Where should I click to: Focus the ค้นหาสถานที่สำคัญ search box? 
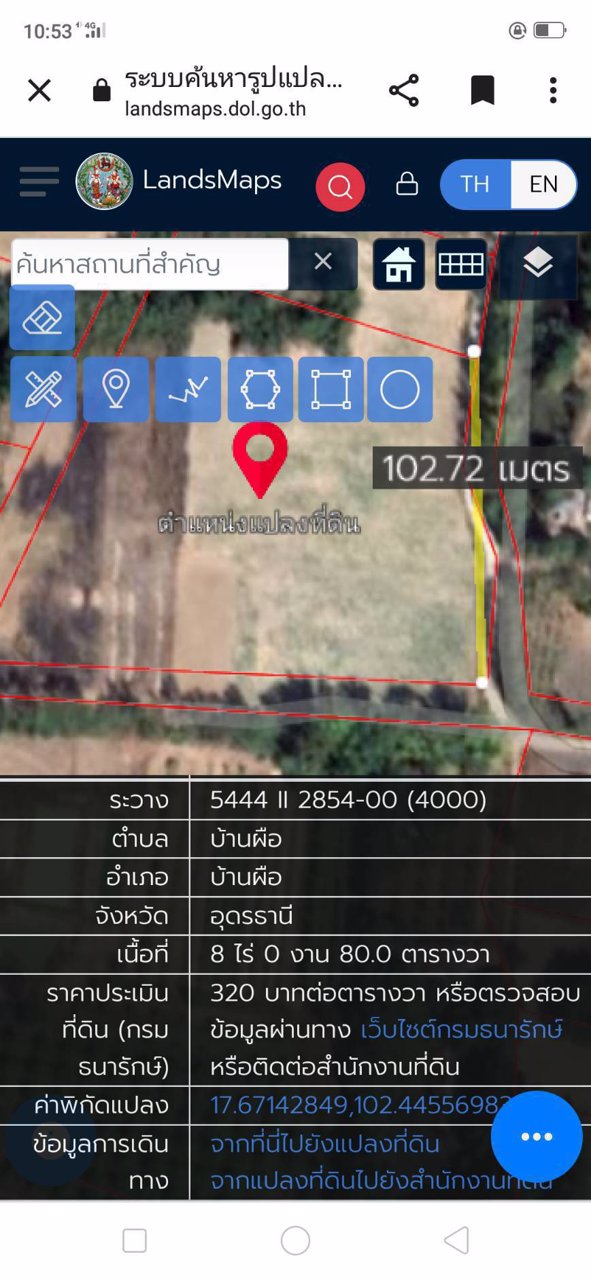[149, 265]
